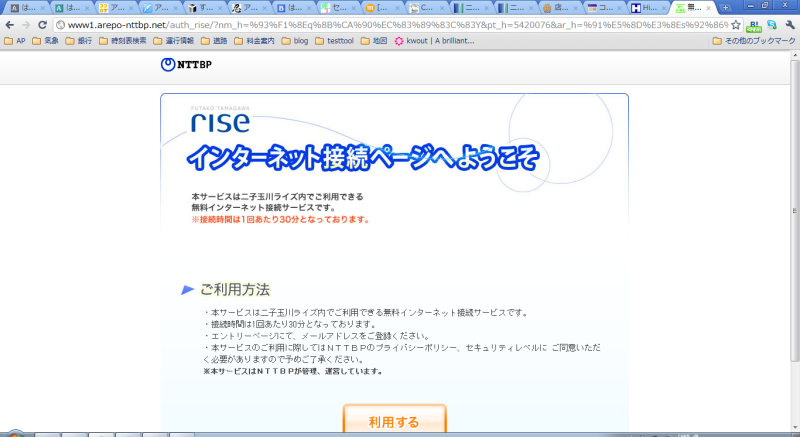
Task: Open the kwout bookmark link
Action: [x=434, y=41]
